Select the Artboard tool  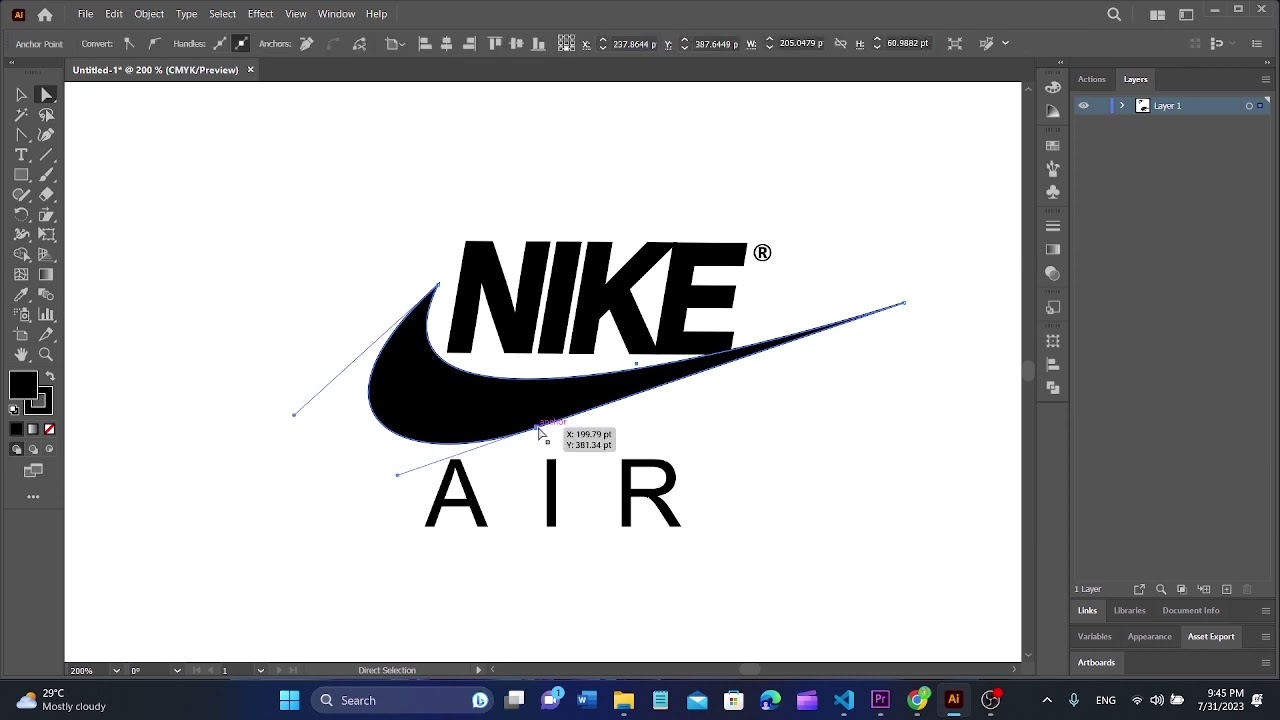point(21,335)
